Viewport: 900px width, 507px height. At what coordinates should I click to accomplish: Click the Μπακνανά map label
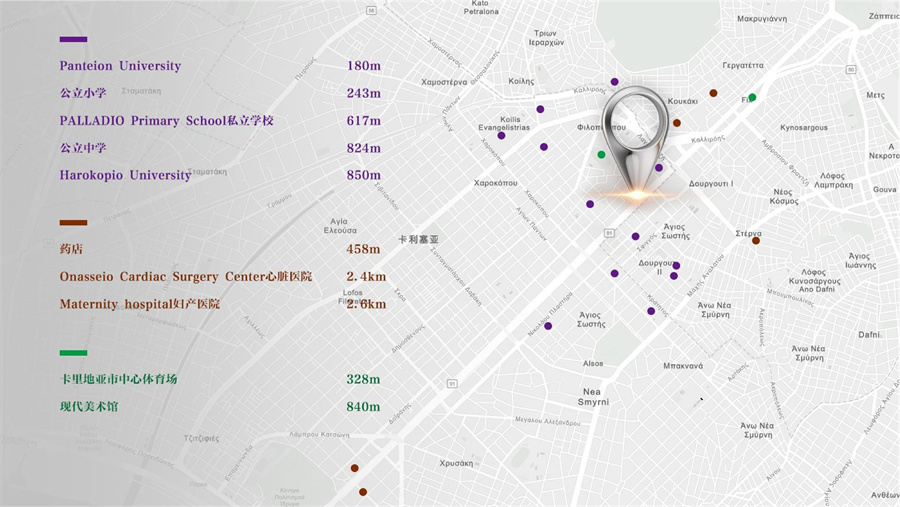tap(683, 366)
